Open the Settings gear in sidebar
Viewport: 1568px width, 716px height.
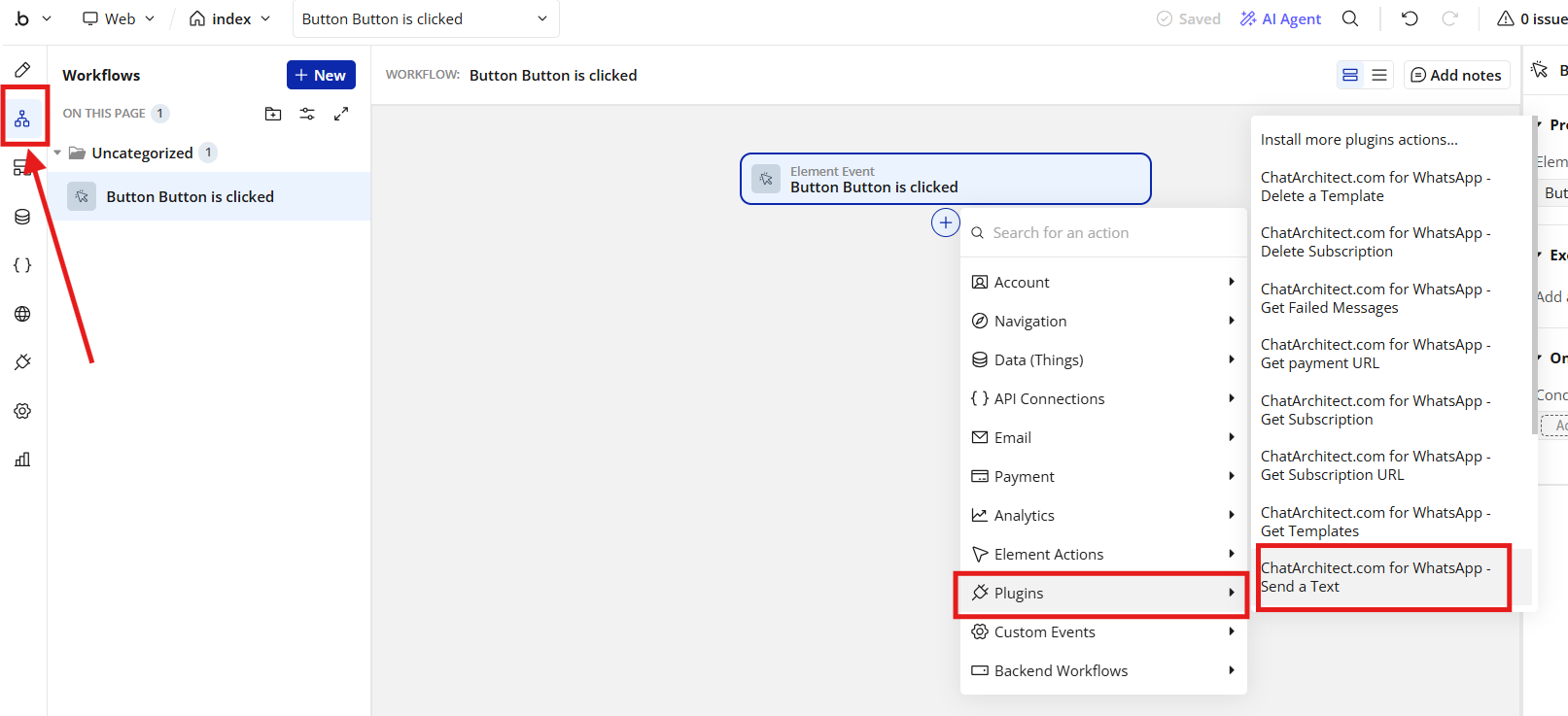click(x=22, y=411)
